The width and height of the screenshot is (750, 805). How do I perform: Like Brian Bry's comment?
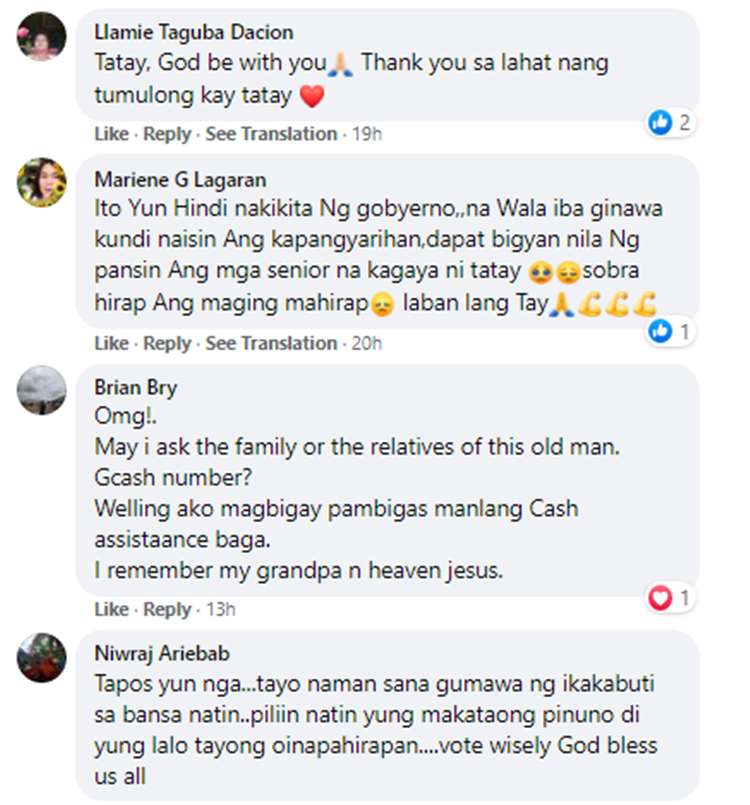point(111,609)
